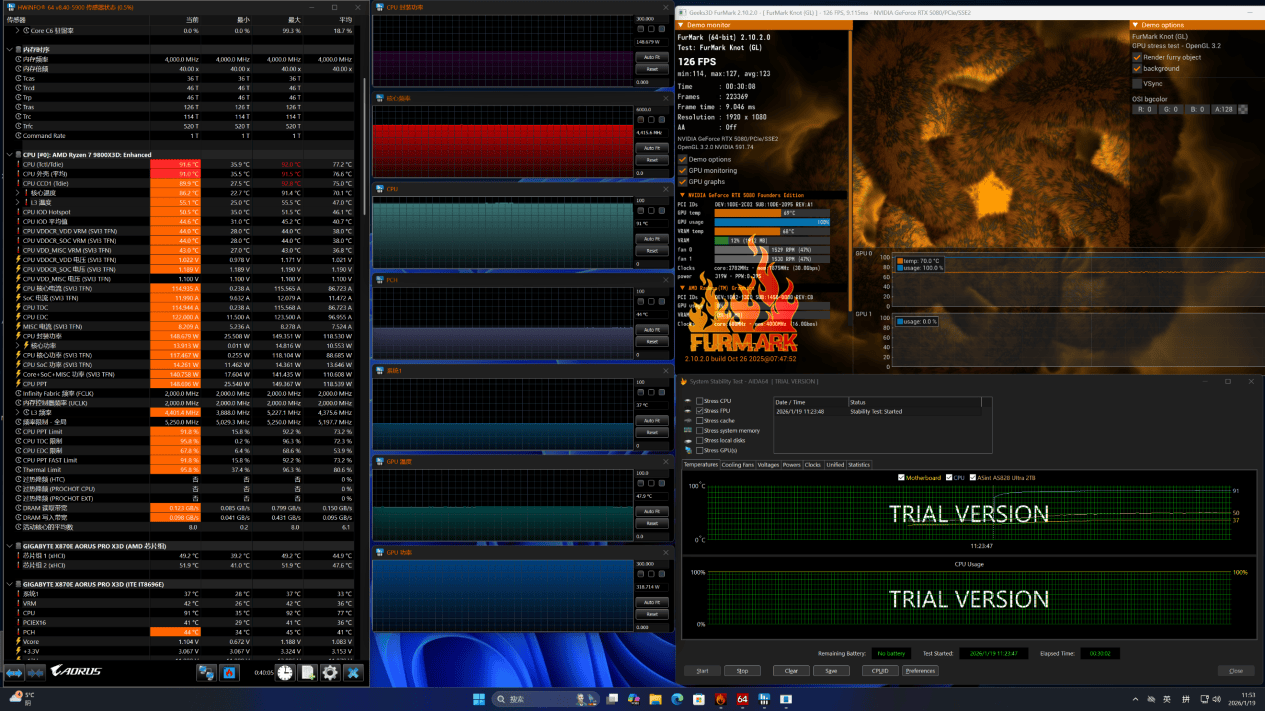Uncheck the Stress FPU checkbox
Image resolution: width=1265 pixels, height=711 pixels.
tap(700, 411)
